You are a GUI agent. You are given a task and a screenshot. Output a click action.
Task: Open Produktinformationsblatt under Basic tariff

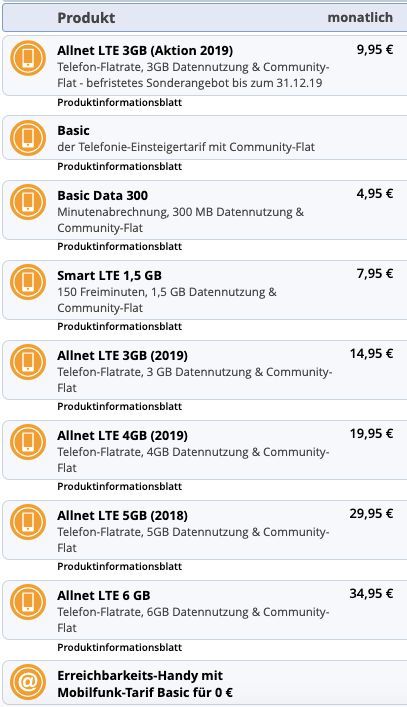pyautogui.click(x=119, y=167)
